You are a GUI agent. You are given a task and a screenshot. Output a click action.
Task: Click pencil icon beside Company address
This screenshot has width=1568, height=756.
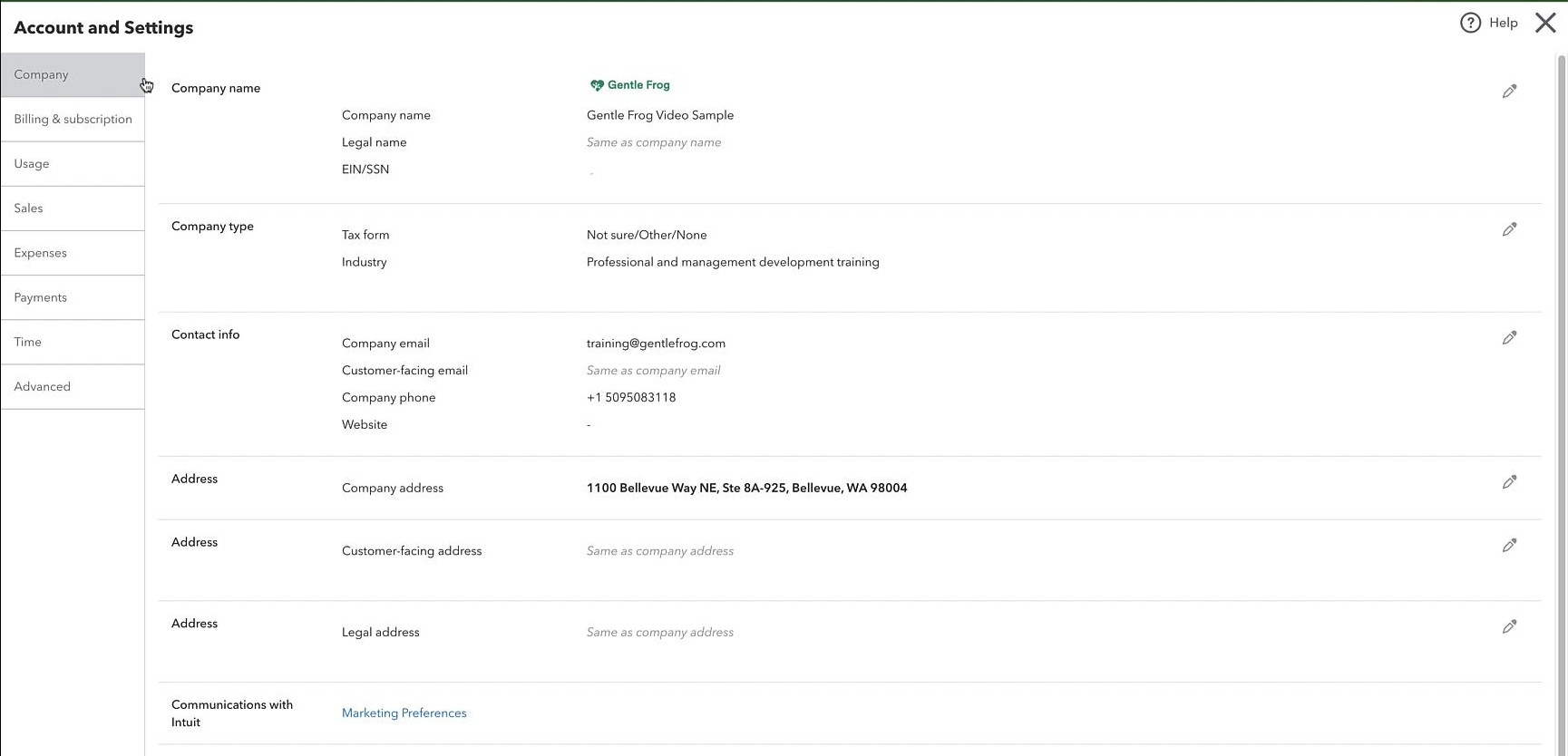coord(1509,482)
